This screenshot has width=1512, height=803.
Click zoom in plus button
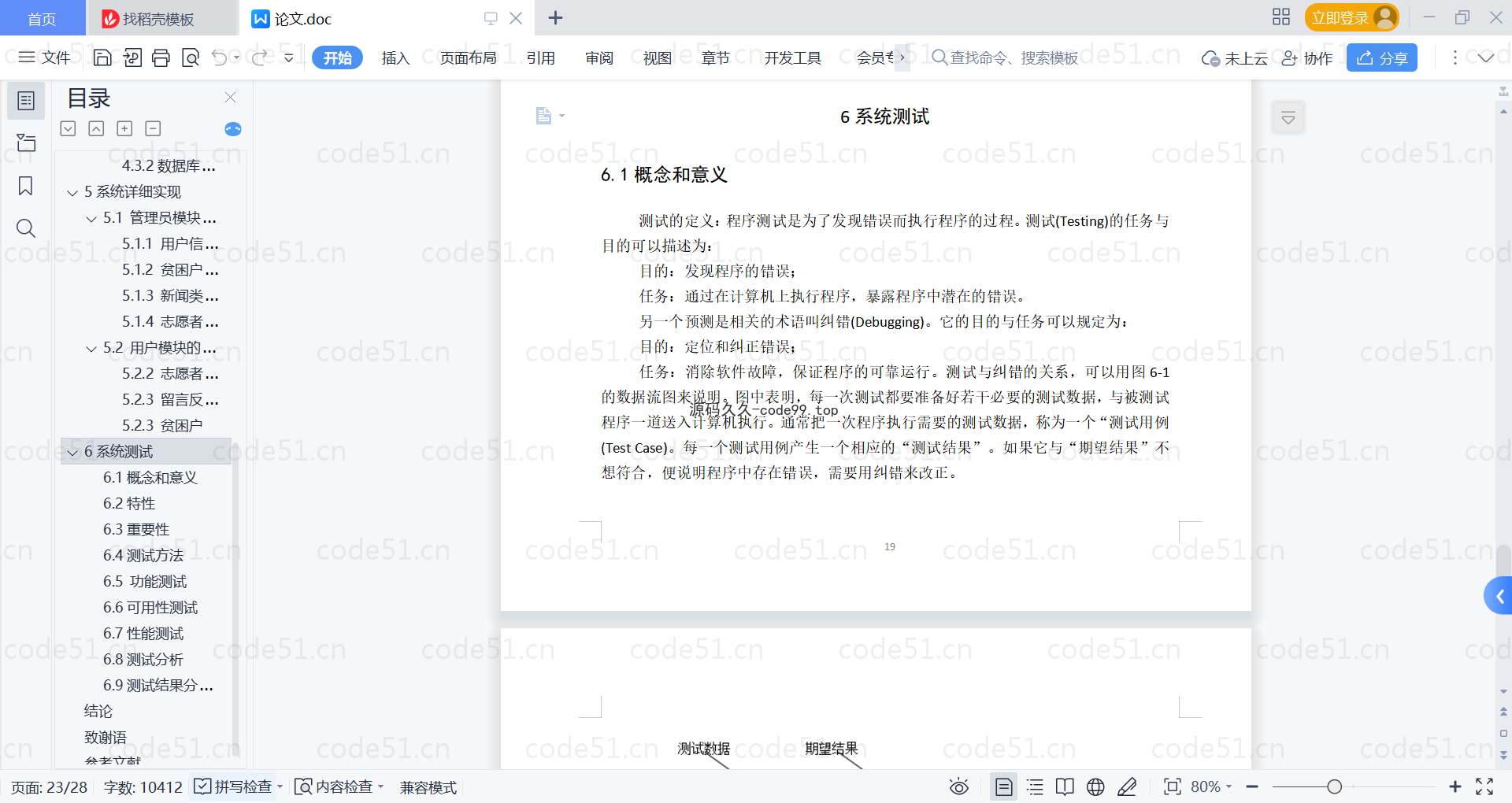(x=1455, y=786)
